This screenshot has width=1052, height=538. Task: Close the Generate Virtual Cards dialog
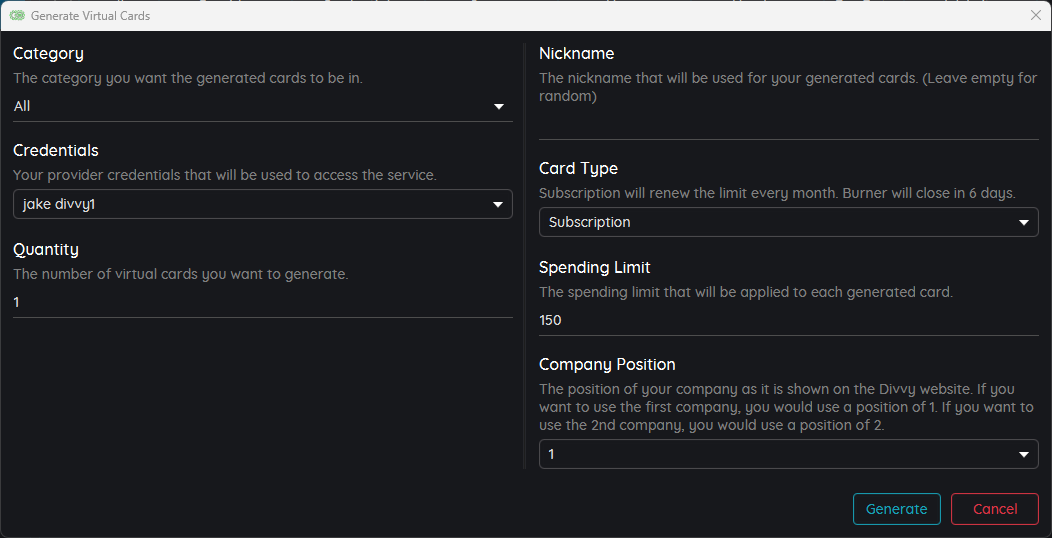tap(1035, 15)
